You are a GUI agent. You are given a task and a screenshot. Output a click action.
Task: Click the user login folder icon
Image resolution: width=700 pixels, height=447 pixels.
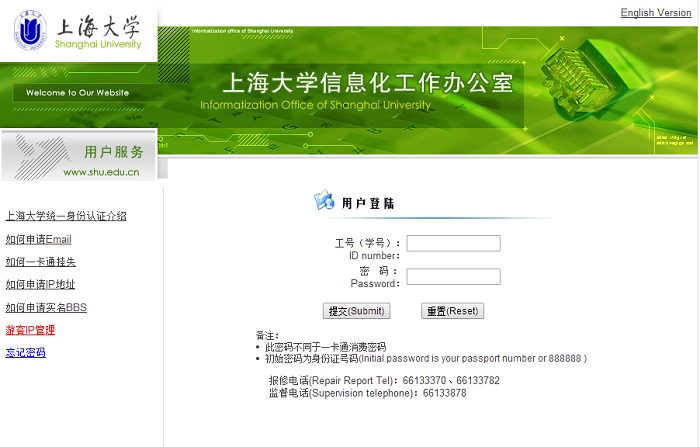(324, 200)
